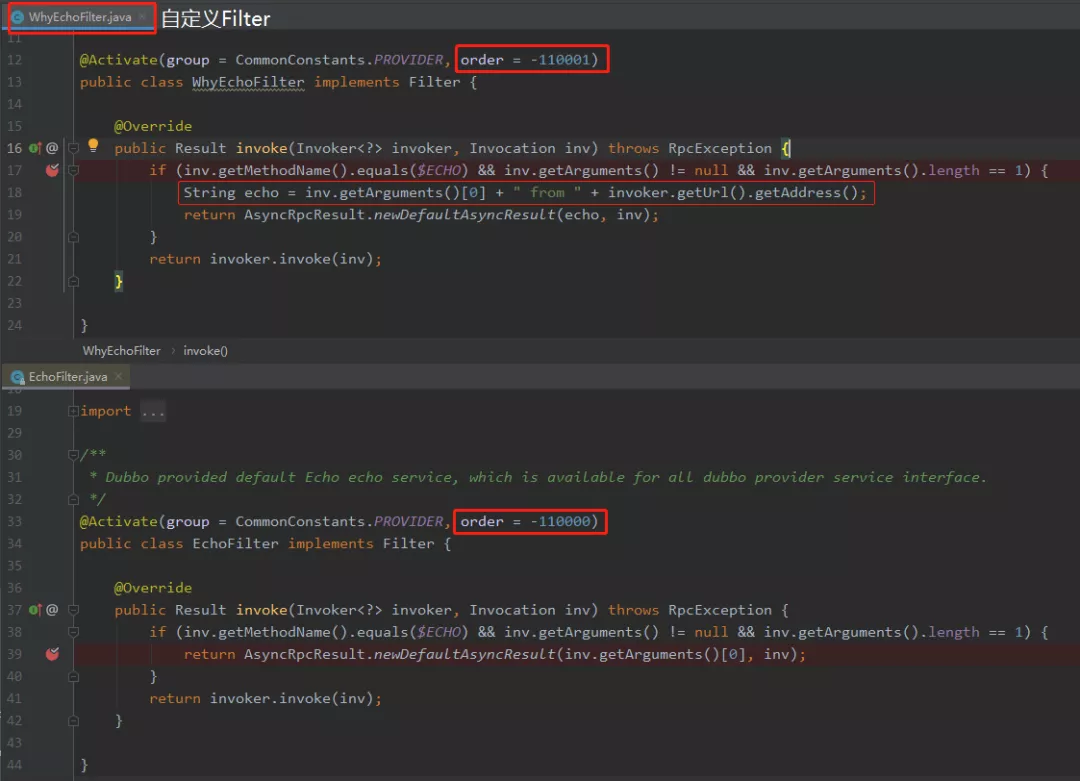Click newDefaultAsyncResult on line 39
The width and height of the screenshot is (1080, 781).
(464, 654)
